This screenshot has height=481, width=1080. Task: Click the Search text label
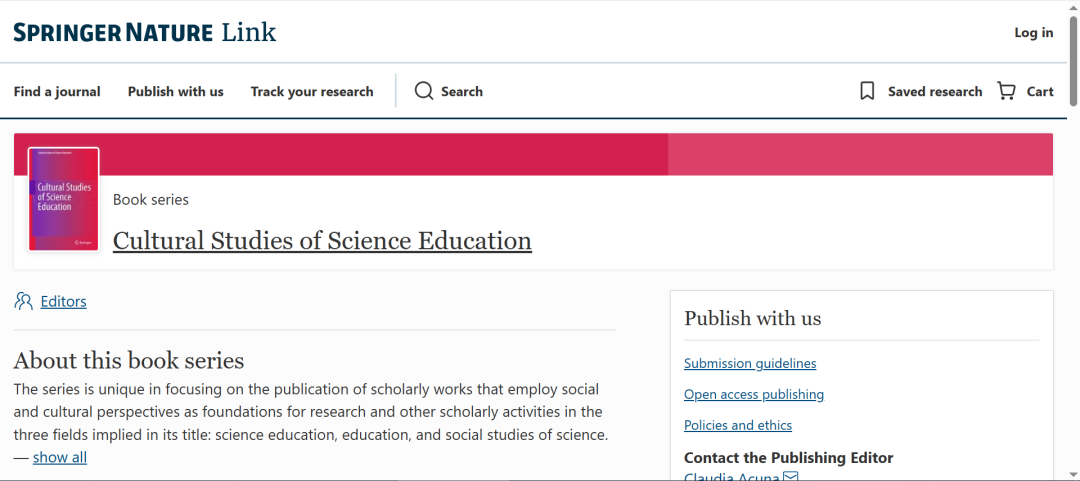pos(462,91)
